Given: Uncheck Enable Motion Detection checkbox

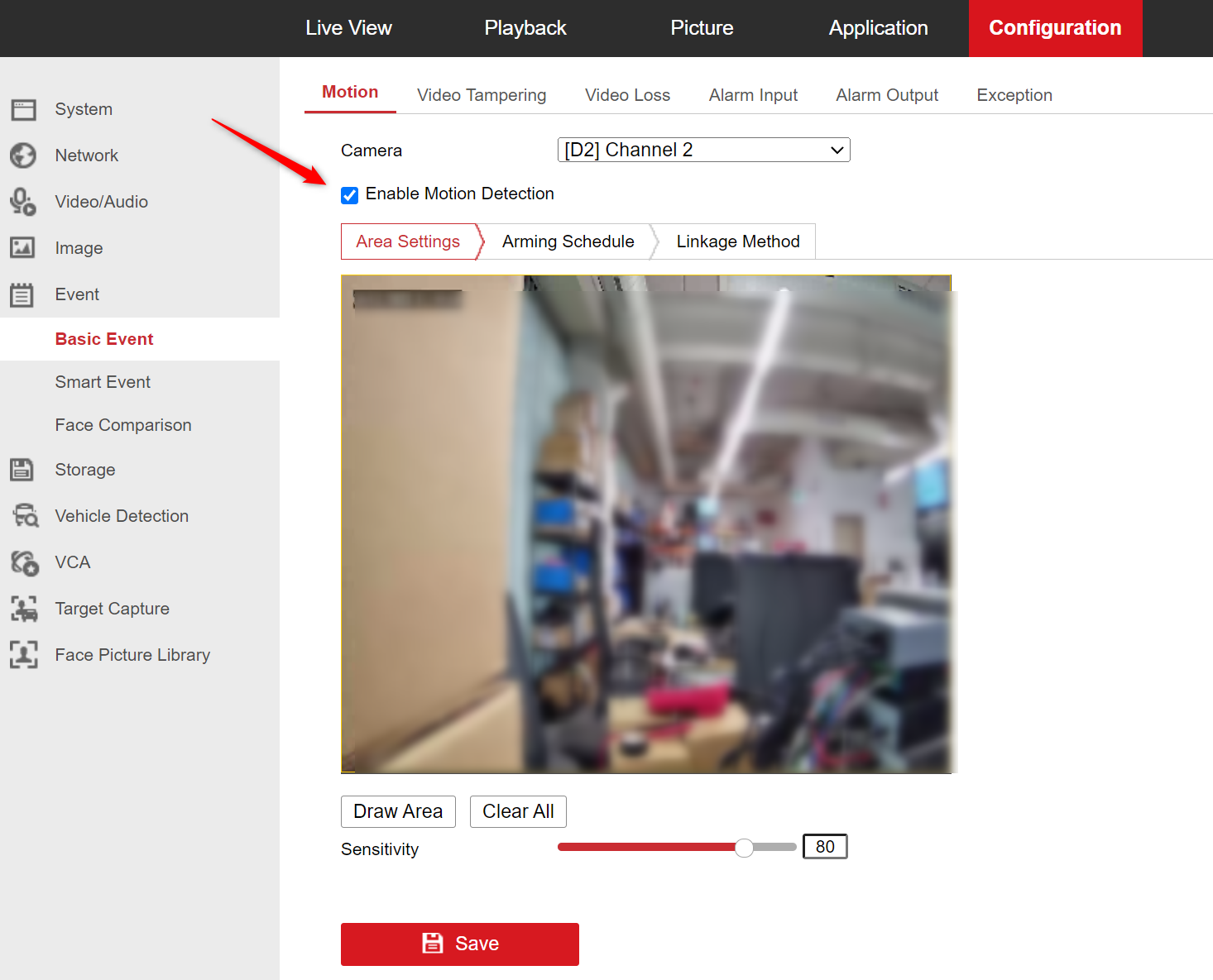Looking at the screenshot, I should pyautogui.click(x=350, y=195).
